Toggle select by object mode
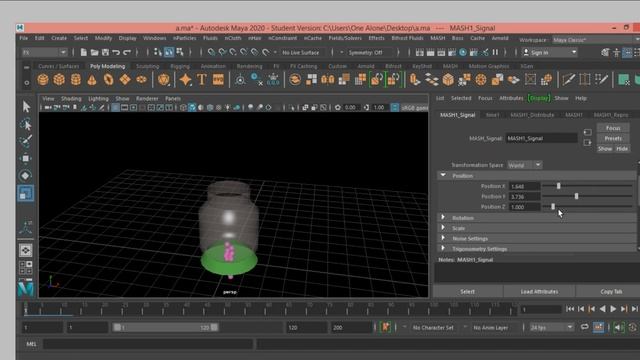 click(169, 52)
